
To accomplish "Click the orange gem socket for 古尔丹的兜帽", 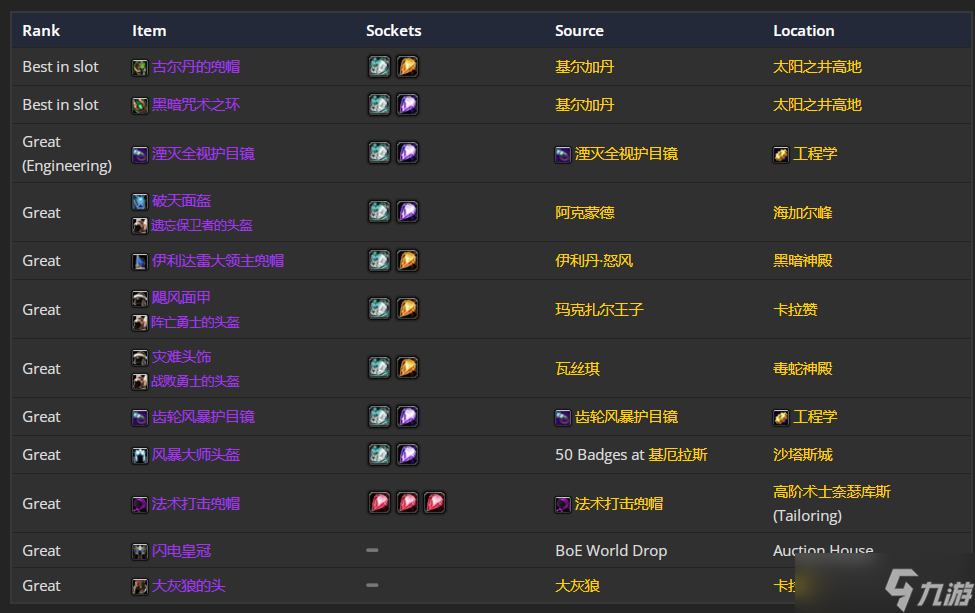I will point(407,67).
